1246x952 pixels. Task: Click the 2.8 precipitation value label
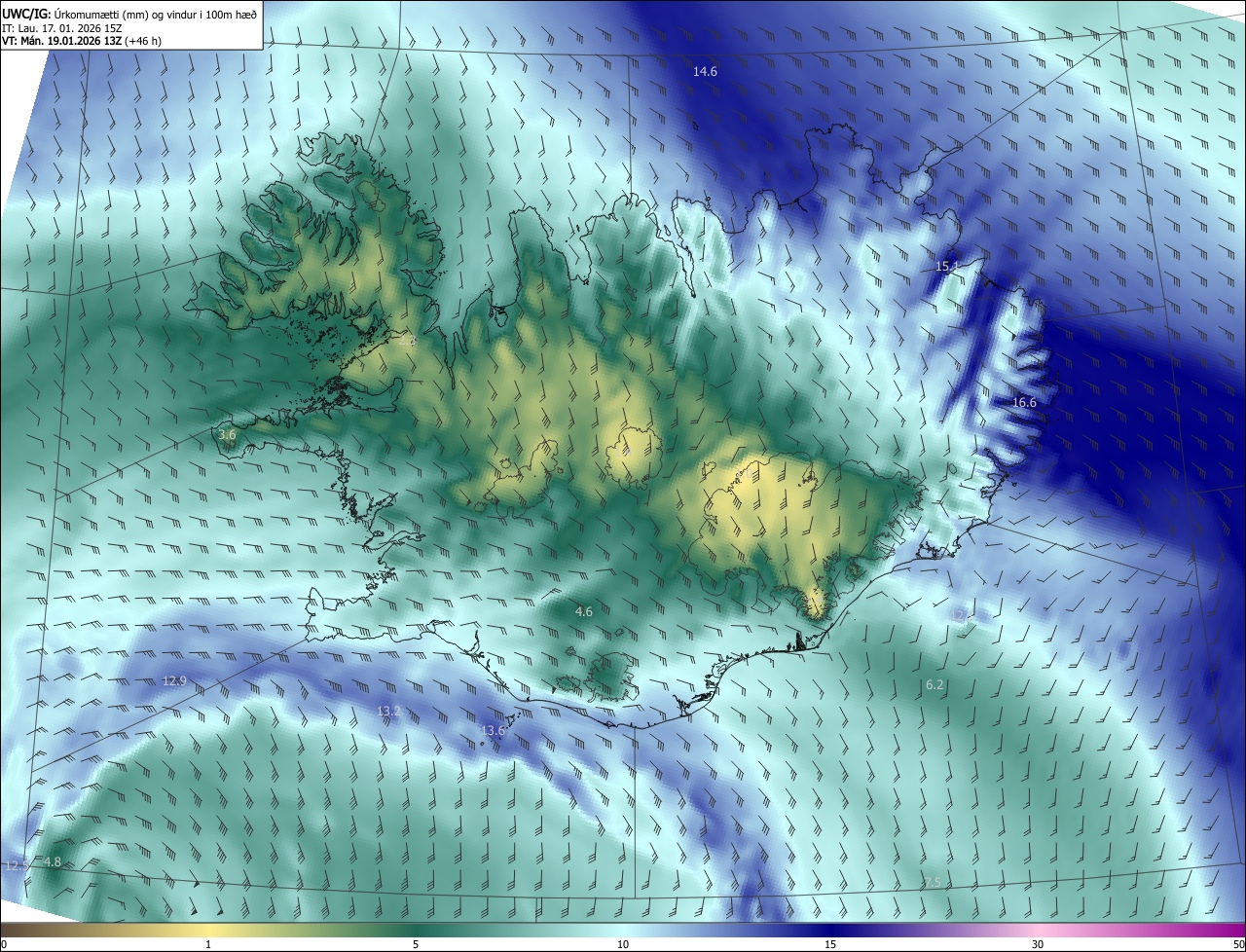click(407, 340)
